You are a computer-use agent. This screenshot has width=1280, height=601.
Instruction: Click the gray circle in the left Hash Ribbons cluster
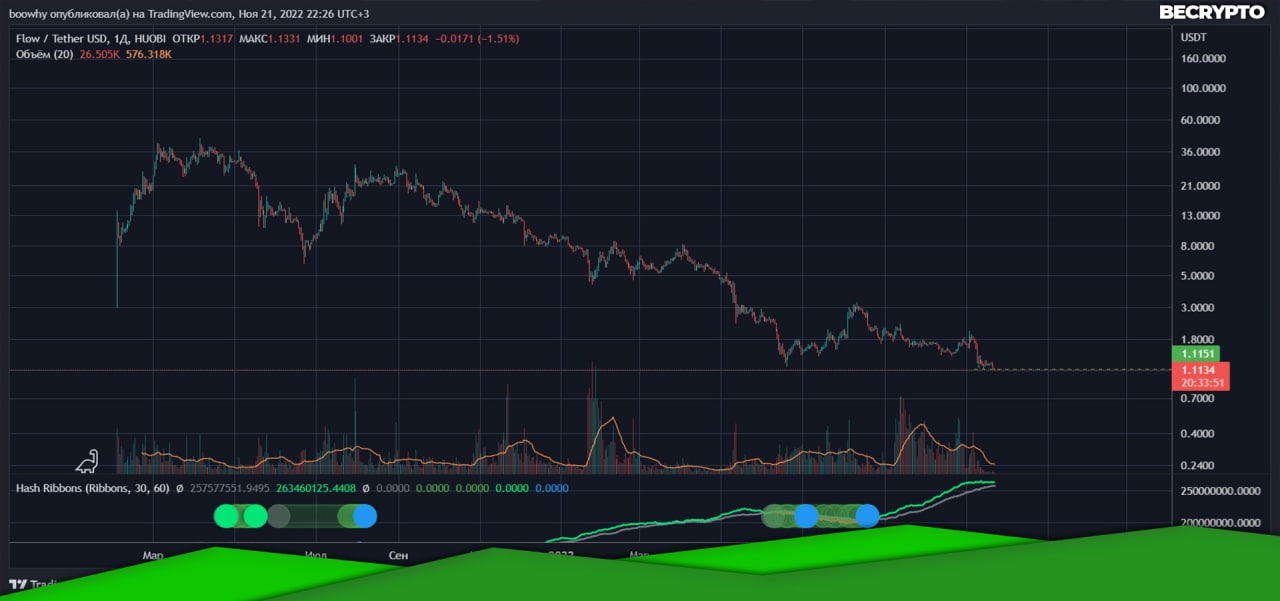coord(279,516)
